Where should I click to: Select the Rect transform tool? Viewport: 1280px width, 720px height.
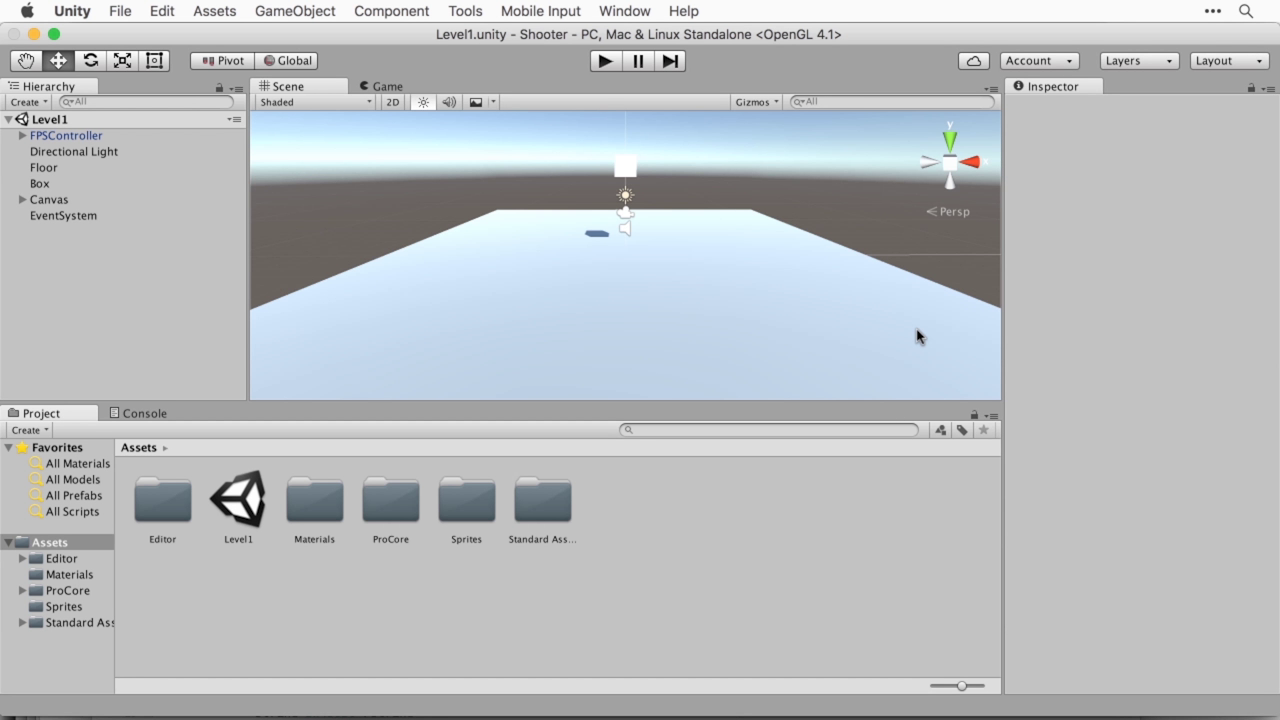(x=154, y=61)
